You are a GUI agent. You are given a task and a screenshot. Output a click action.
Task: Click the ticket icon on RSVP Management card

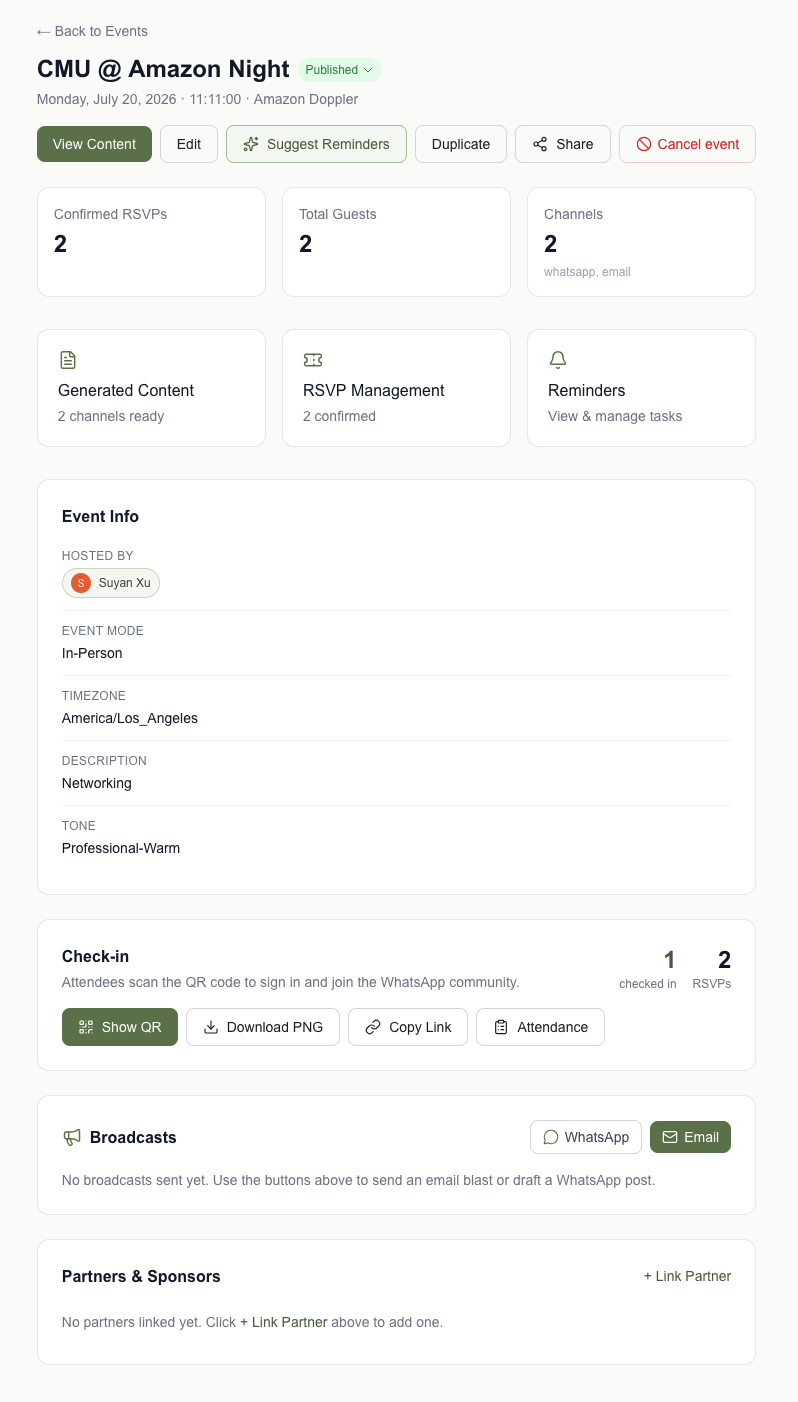pos(313,359)
